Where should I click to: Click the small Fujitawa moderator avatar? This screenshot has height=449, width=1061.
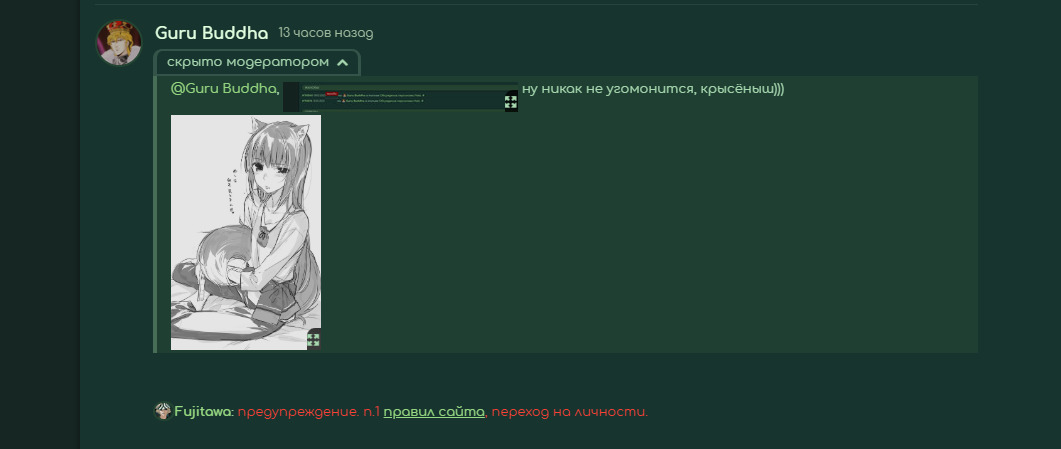point(163,411)
